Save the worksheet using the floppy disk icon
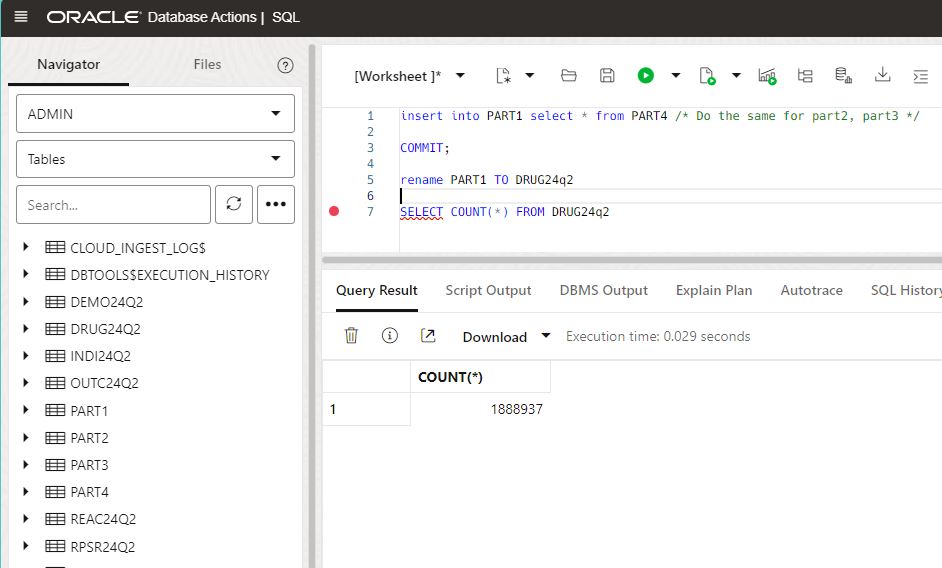Screen dimensions: 942x568 (x=607, y=76)
